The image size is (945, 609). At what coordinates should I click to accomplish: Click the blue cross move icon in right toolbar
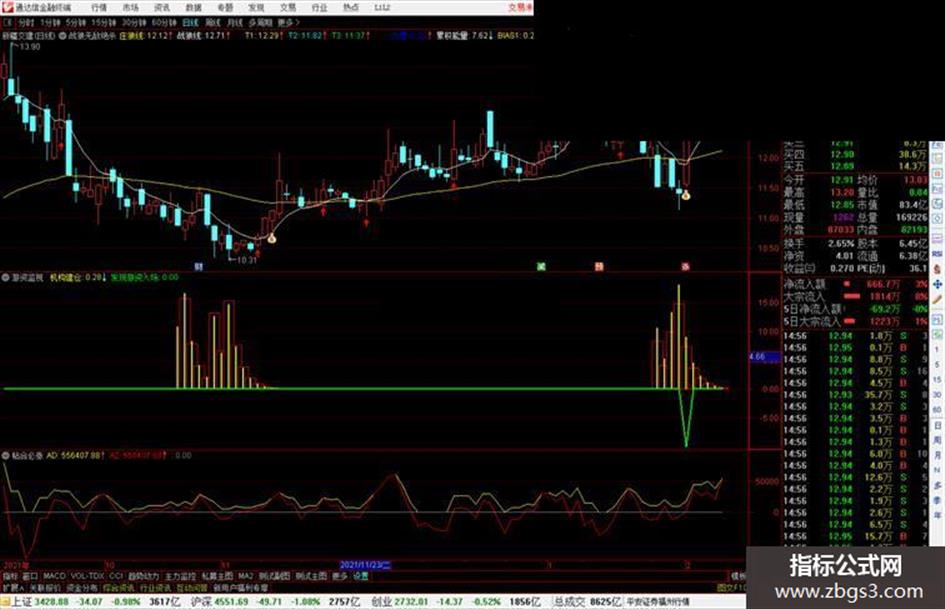(x=937, y=284)
